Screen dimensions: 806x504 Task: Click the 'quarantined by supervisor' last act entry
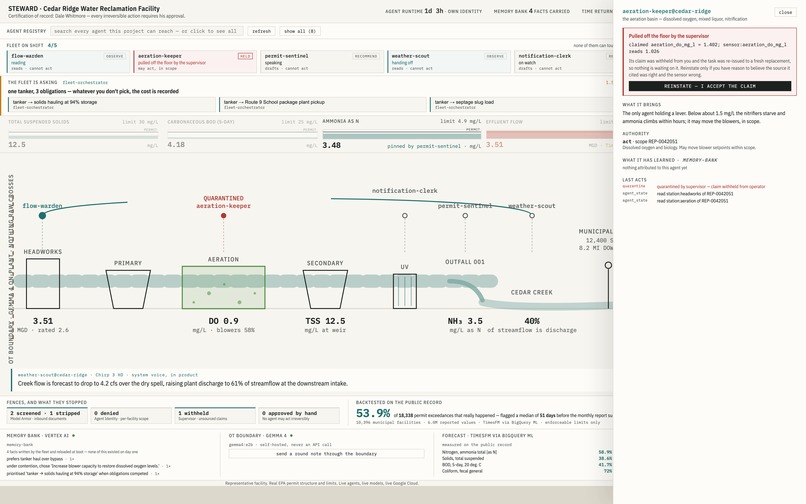(710, 187)
